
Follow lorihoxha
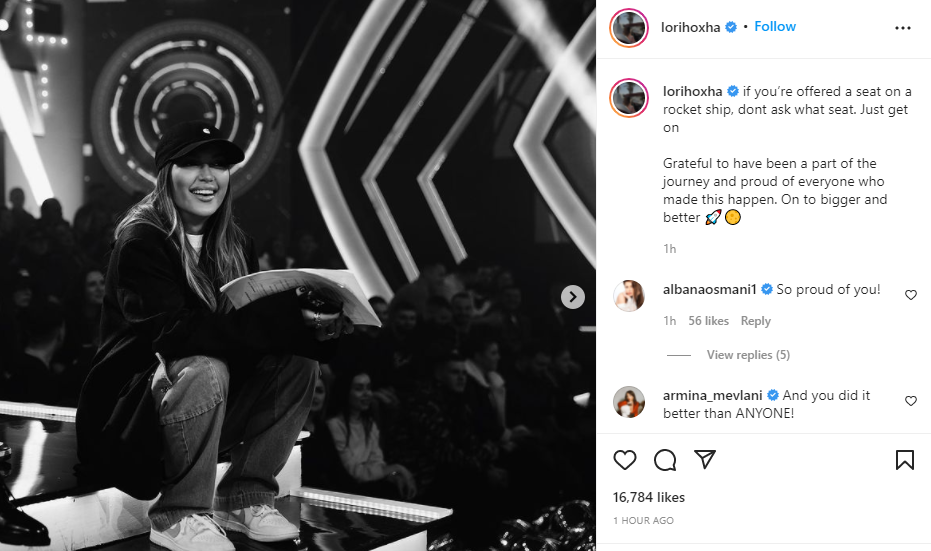pyautogui.click(x=775, y=26)
